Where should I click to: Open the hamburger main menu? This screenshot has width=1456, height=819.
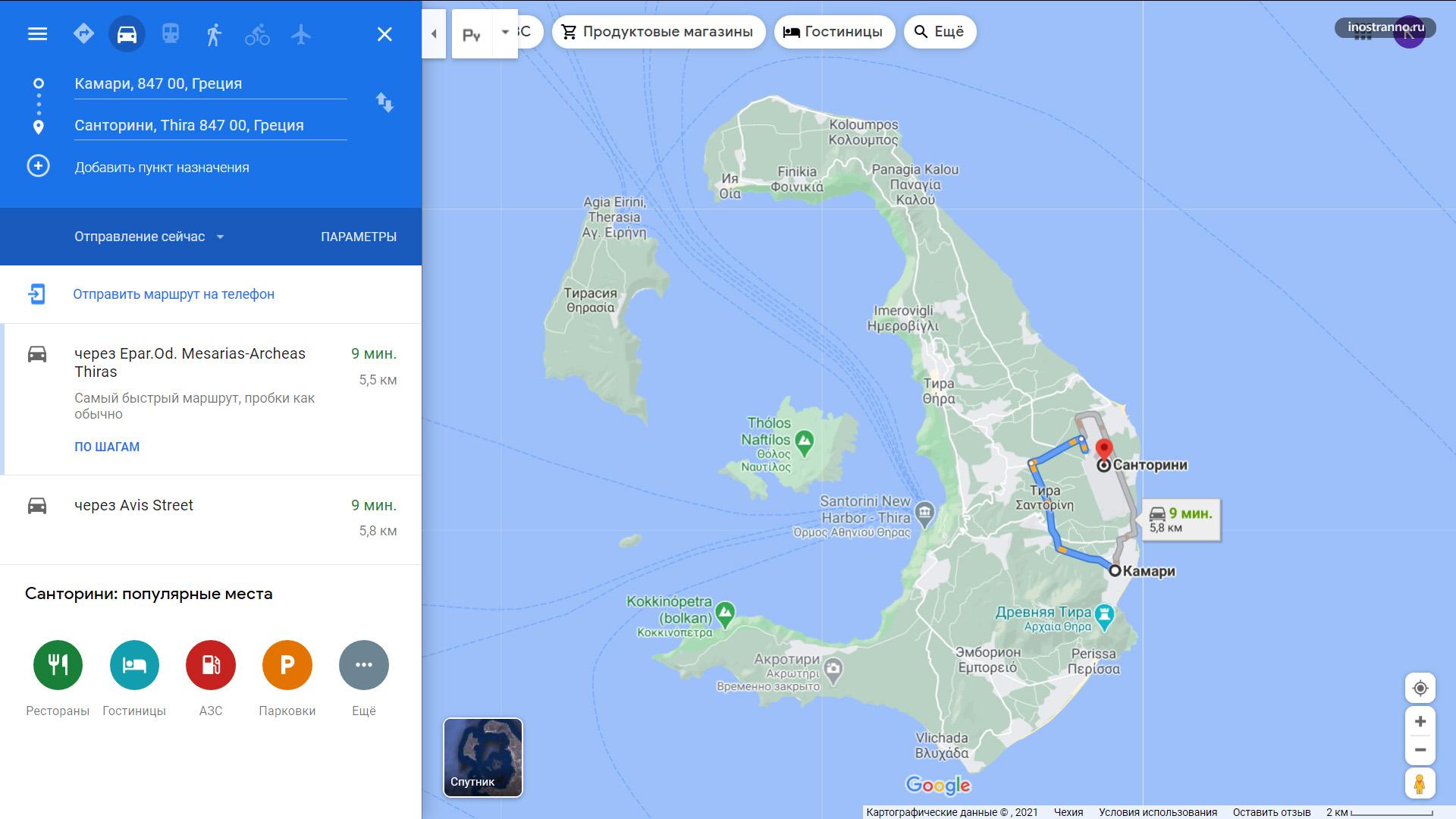[x=37, y=34]
